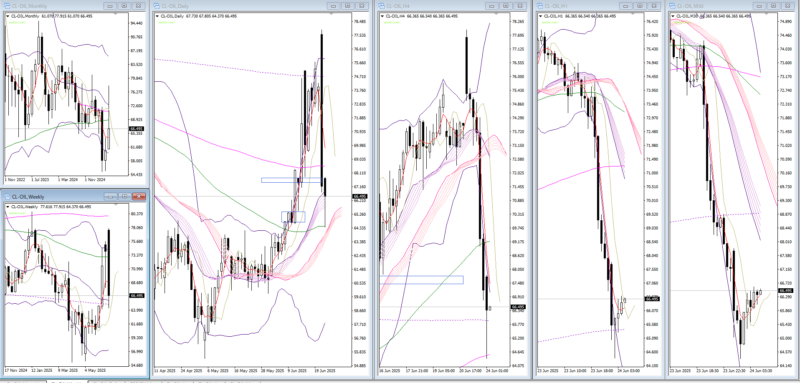Click the CL-OIL,Daily window title icon
The image size is (800, 383).
tap(157, 6)
